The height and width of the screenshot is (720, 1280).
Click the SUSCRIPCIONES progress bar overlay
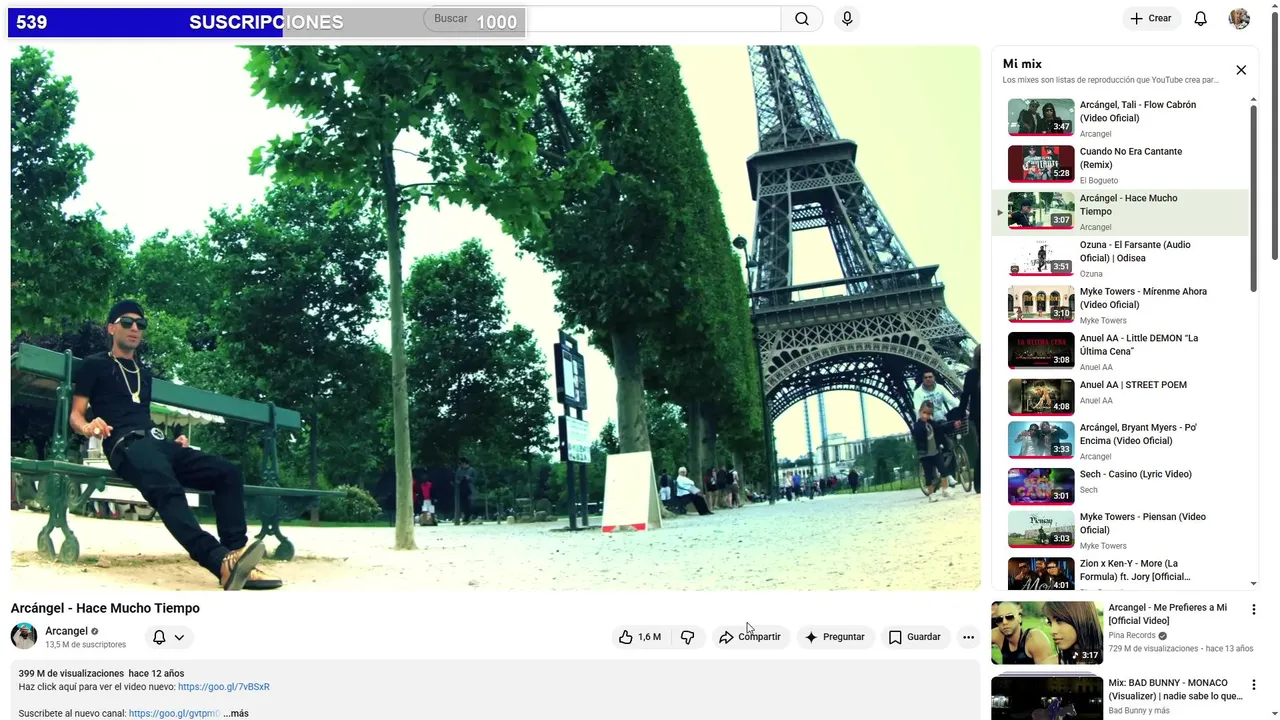(x=266, y=22)
